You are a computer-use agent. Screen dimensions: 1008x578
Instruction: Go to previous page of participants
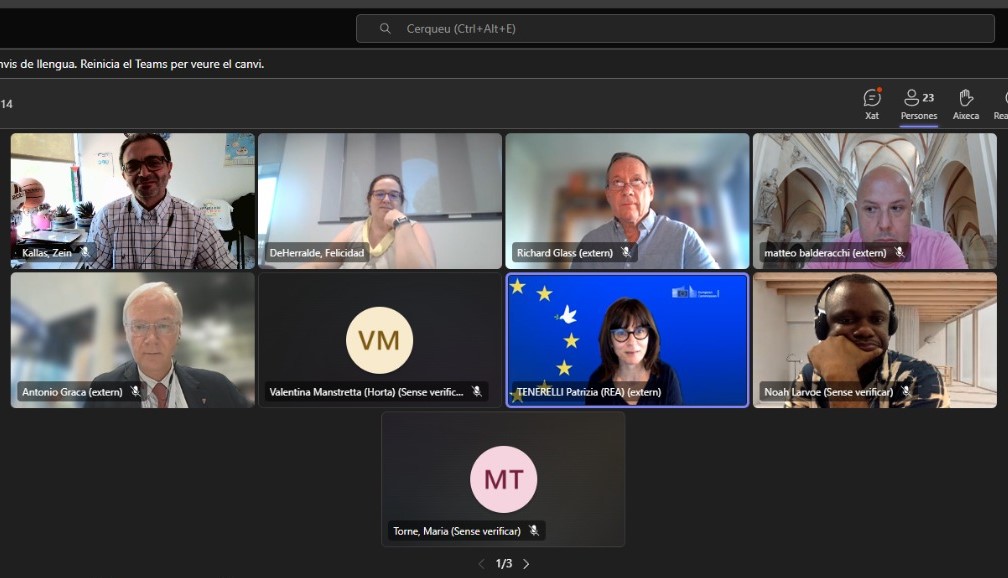point(481,564)
